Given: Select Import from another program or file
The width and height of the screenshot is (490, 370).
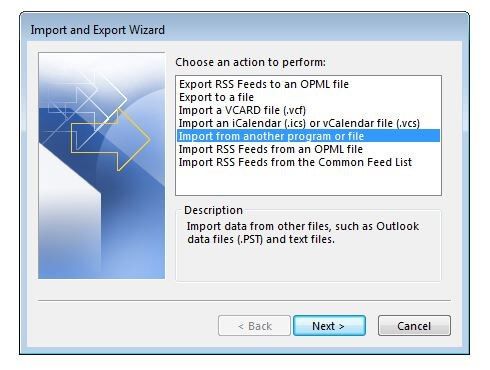Looking at the screenshot, I should point(308,136).
